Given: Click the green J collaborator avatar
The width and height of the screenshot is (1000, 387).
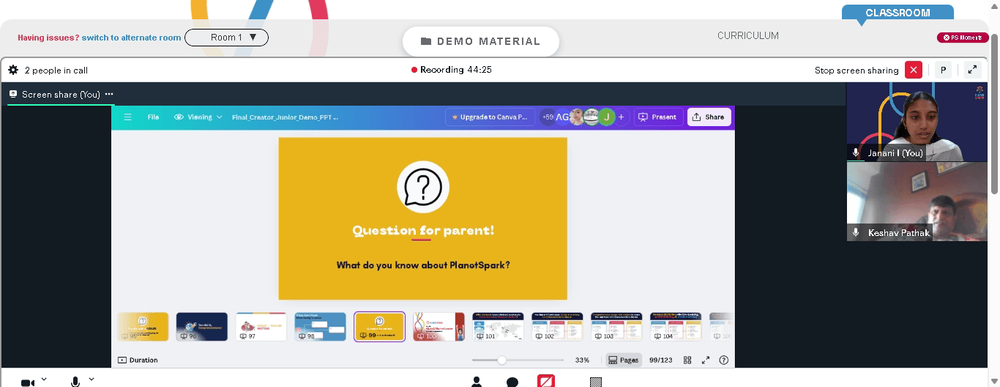Looking at the screenshot, I should point(607,117).
